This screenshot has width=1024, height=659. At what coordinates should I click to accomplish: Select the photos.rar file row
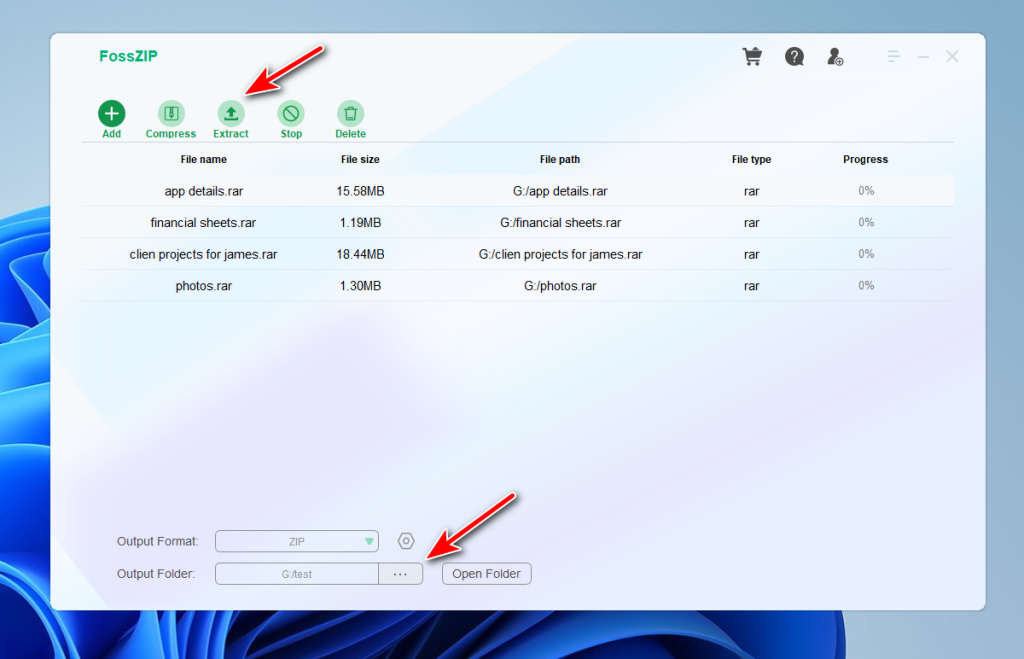click(x=204, y=285)
